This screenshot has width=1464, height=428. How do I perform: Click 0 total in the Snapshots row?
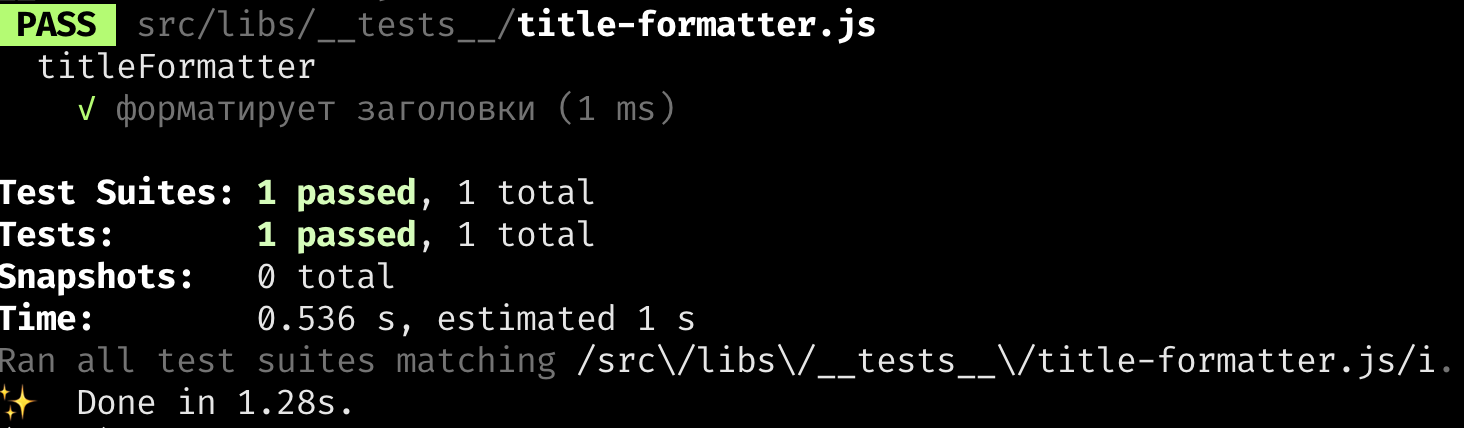326,276
